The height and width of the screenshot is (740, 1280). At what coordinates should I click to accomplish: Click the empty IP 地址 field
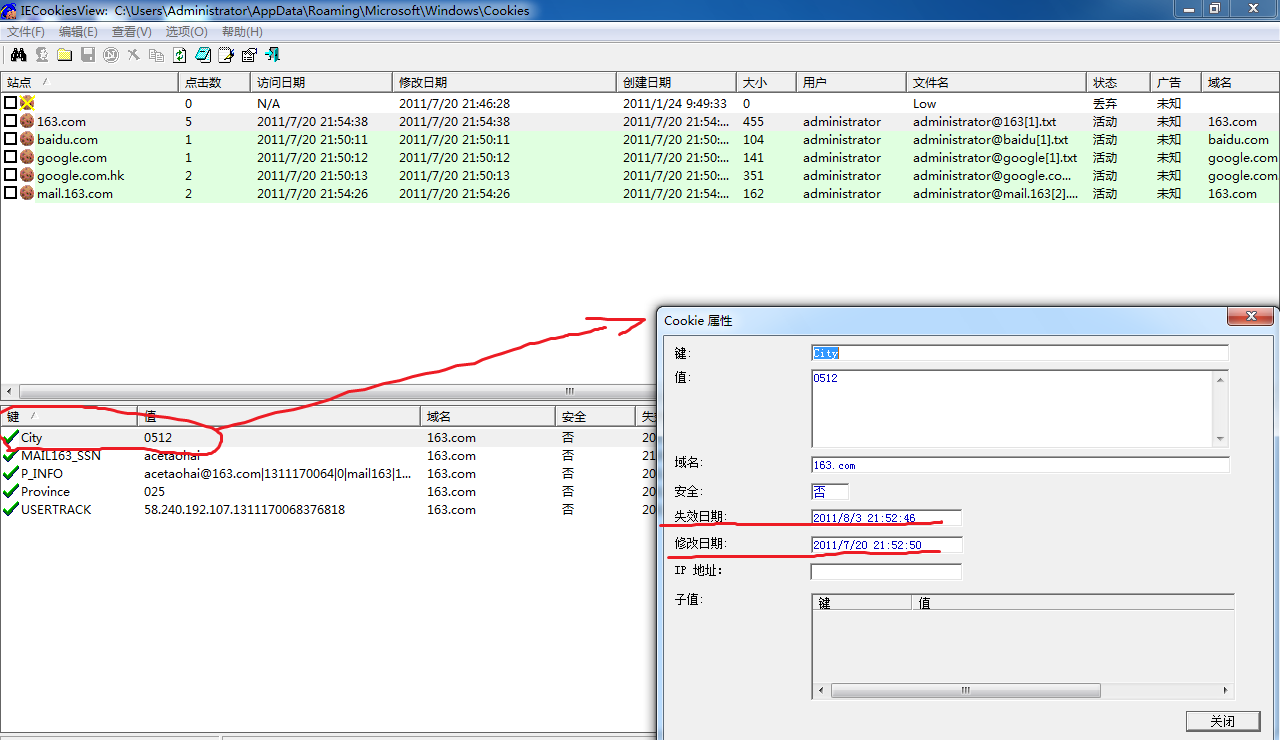886,572
